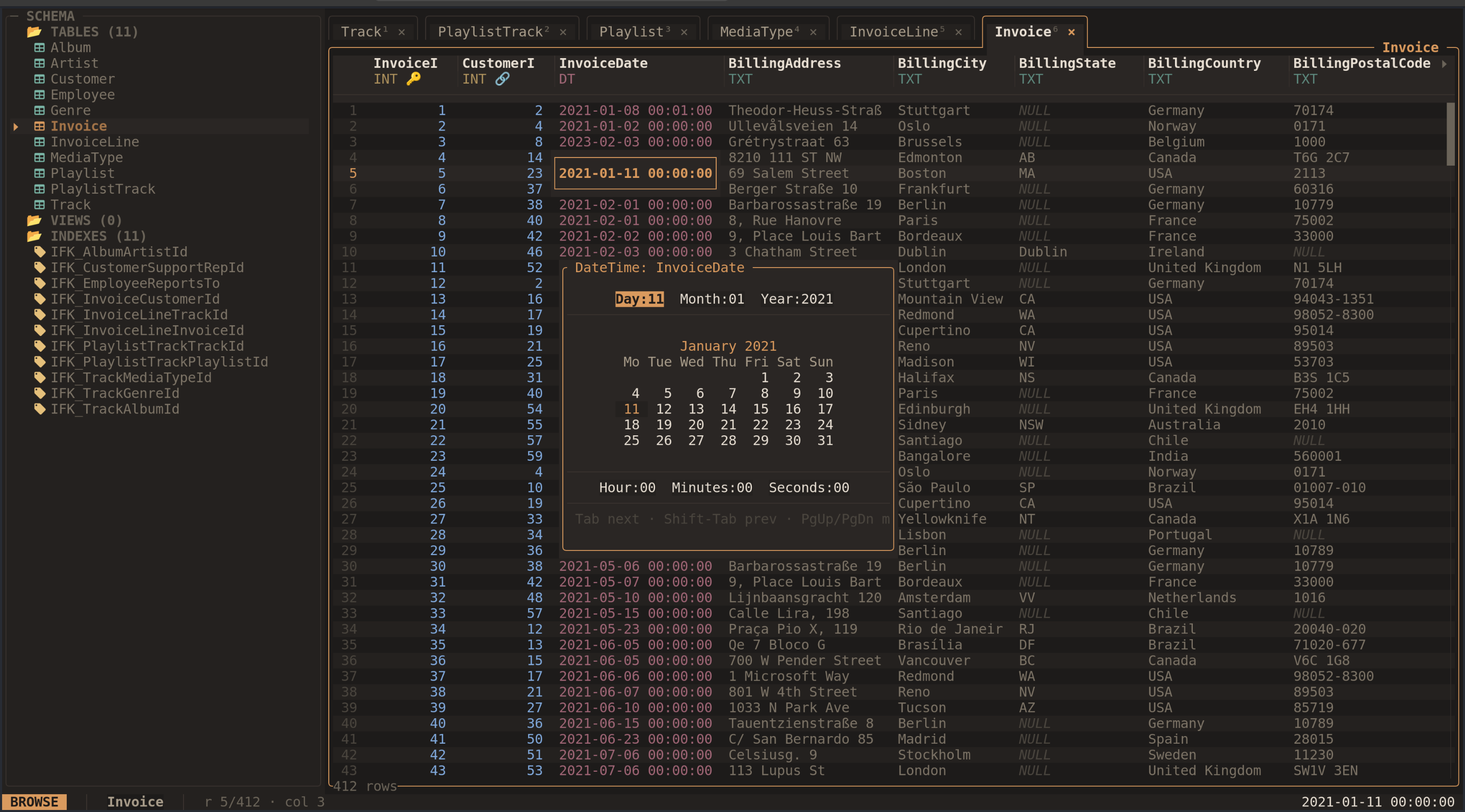
Task: Click the right arrow after BillingPostalCode column
Action: click(x=1444, y=64)
